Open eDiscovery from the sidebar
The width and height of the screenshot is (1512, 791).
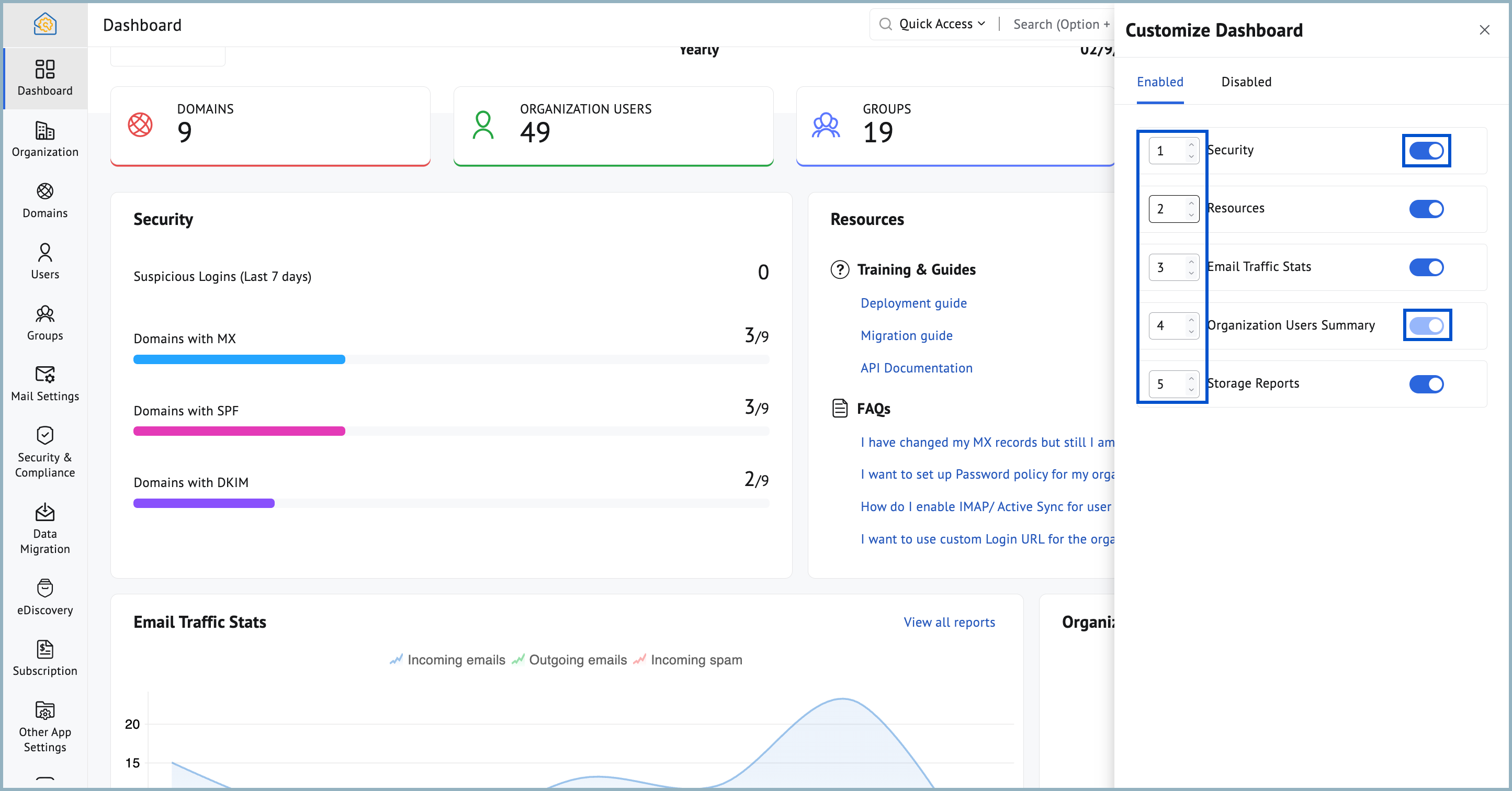click(x=44, y=596)
